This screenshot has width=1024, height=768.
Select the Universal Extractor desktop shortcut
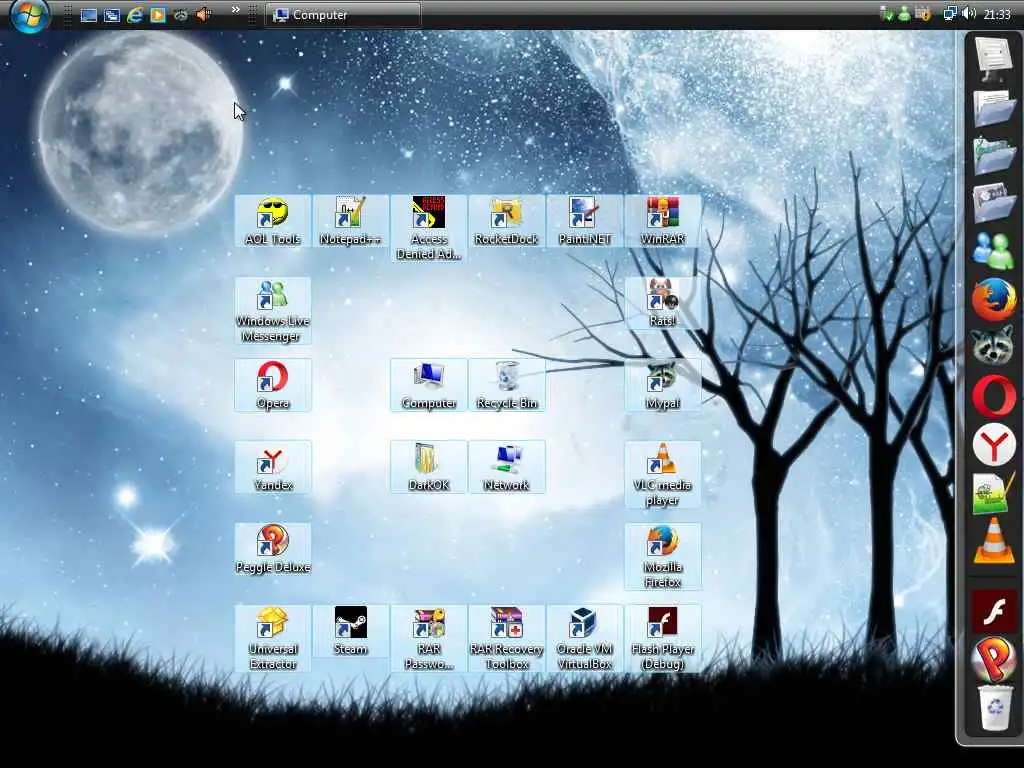pyautogui.click(x=272, y=639)
